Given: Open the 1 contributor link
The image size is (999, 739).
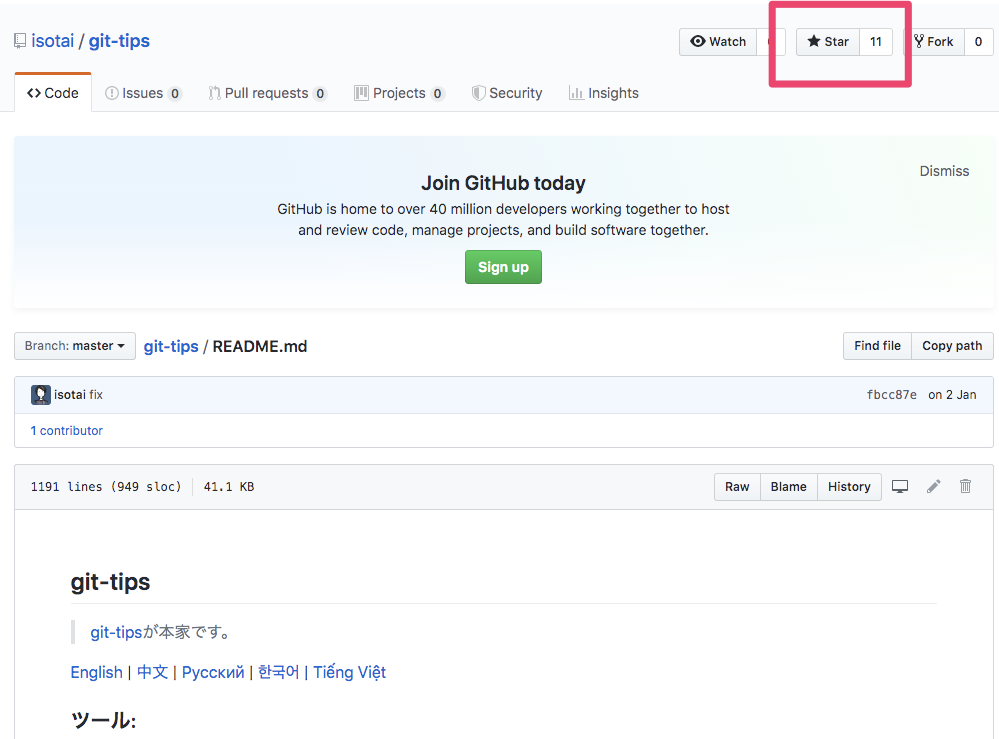Looking at the screenshot, I should [x=66, y=431].
